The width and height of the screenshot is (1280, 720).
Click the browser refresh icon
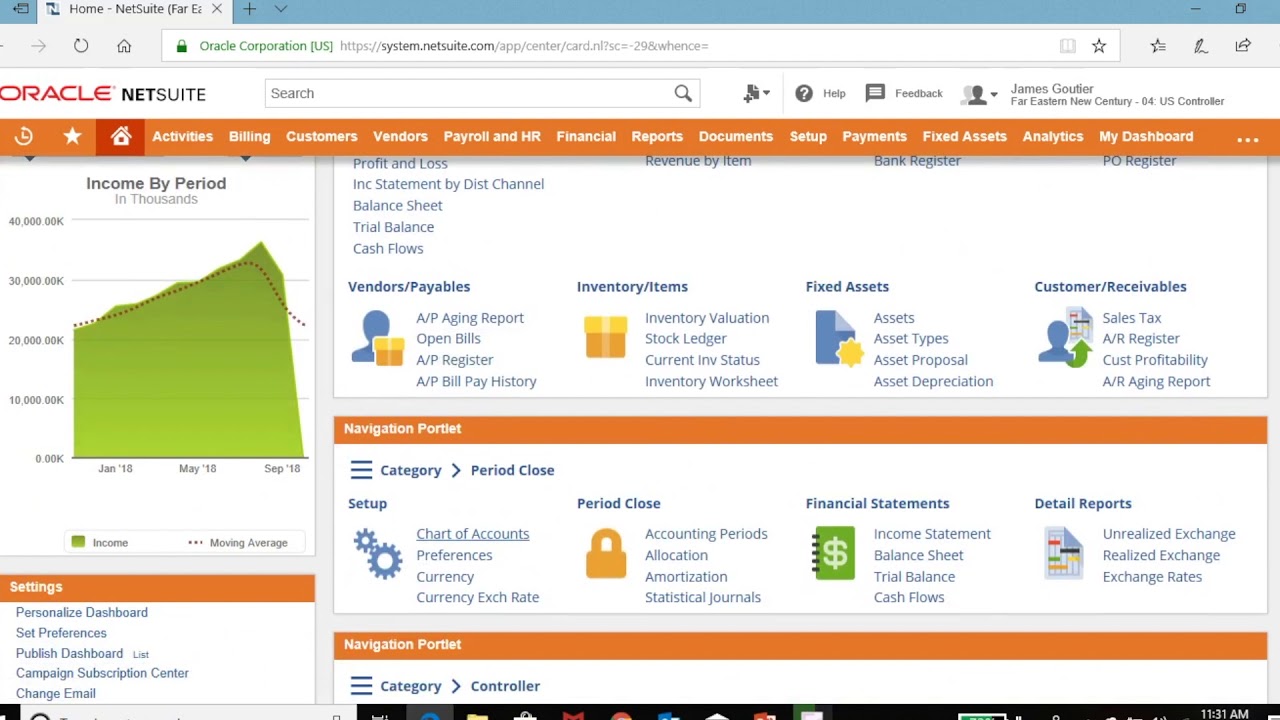click(81, 46)
